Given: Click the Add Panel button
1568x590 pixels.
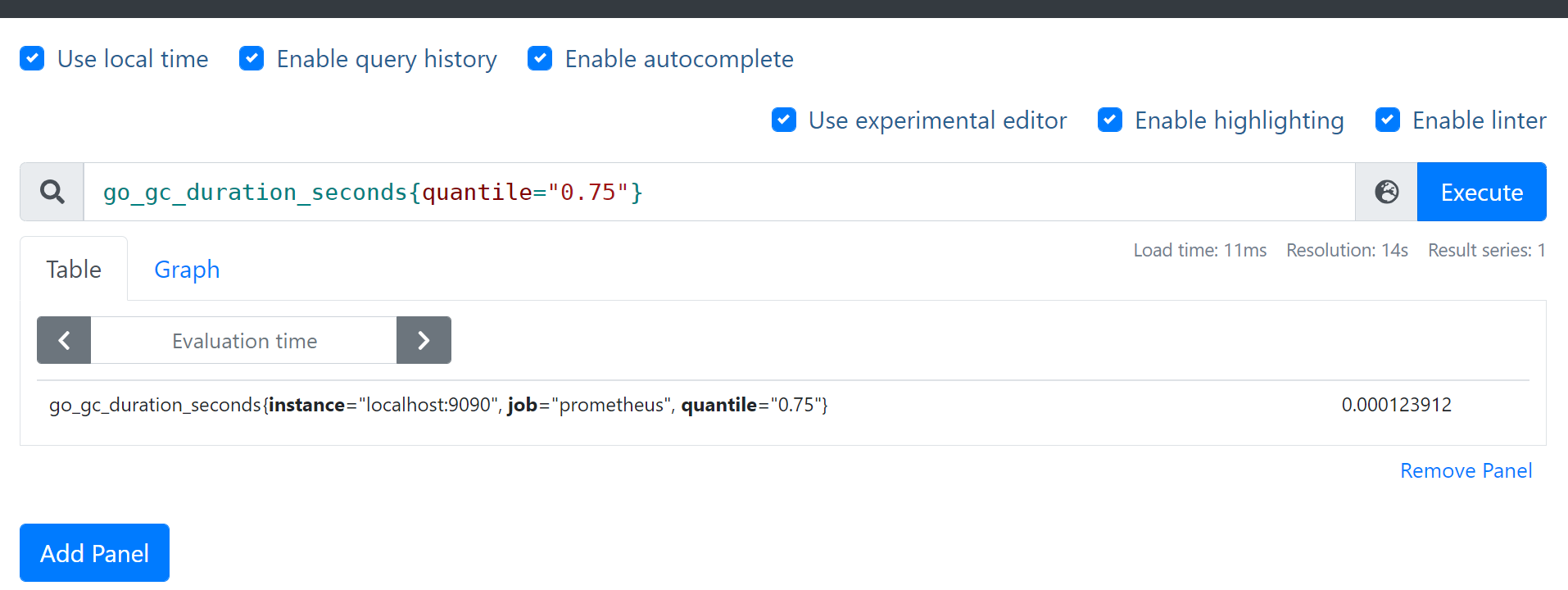Looking at the screenshot, I should coord(94,553).
